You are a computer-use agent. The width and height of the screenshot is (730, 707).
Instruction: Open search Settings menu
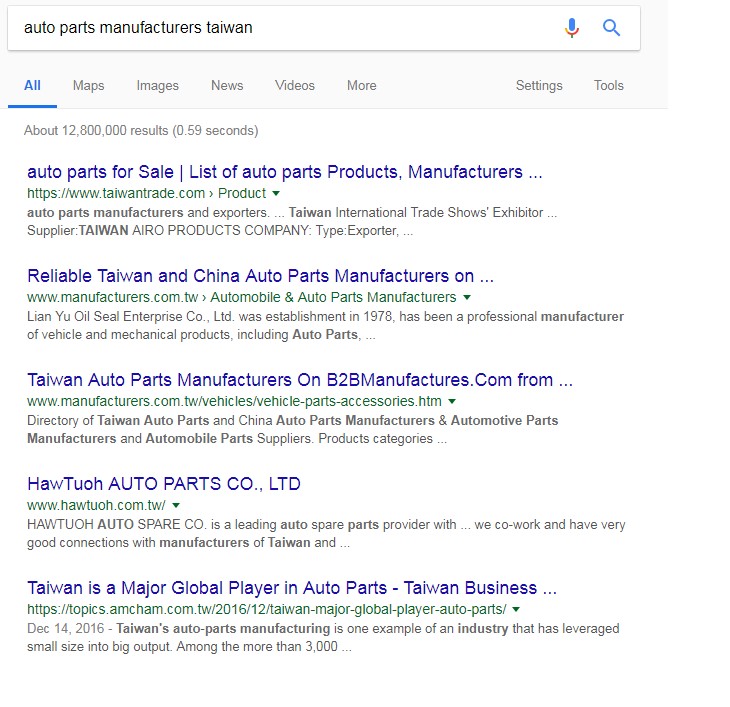(539, 86)
